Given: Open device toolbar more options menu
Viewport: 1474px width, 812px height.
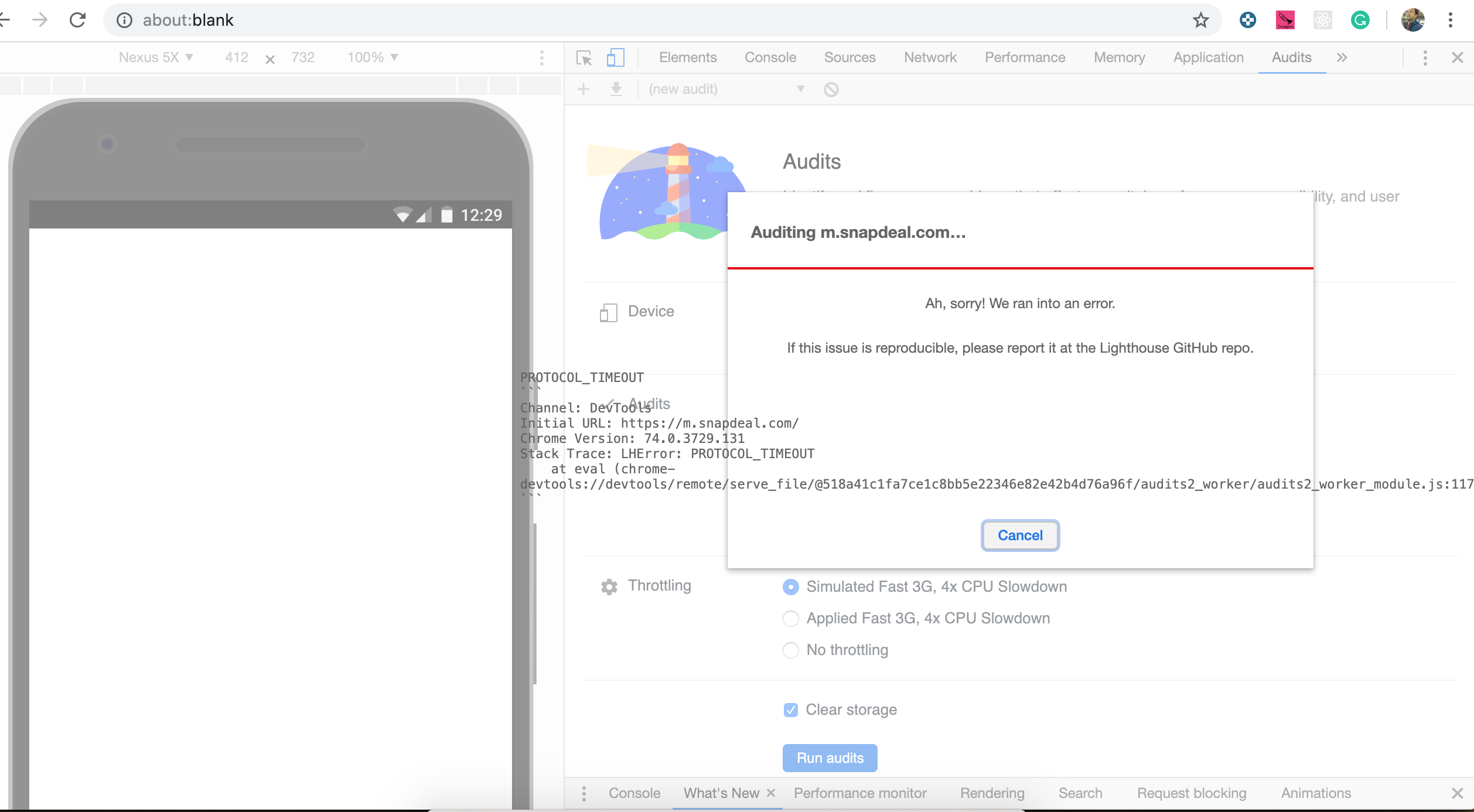Looking at the screenshot, I should point(541,57).
